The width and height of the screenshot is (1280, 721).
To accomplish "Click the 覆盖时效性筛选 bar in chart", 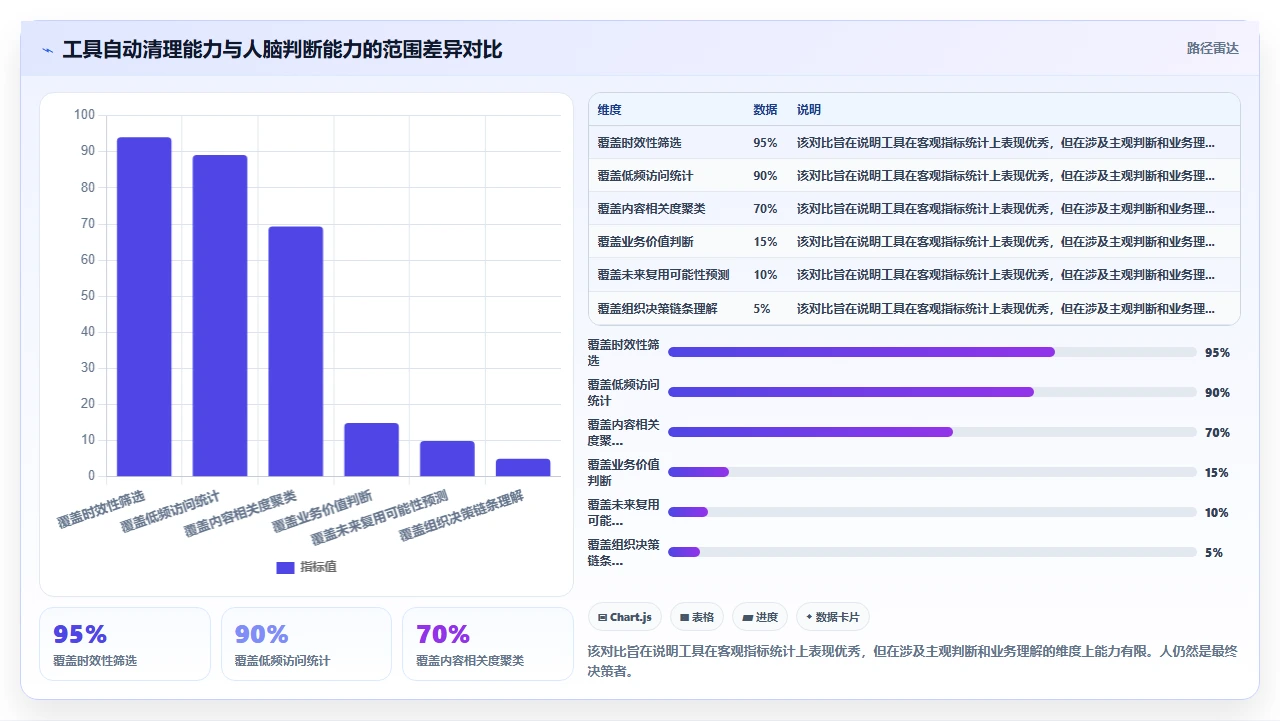I will (144, 307).
